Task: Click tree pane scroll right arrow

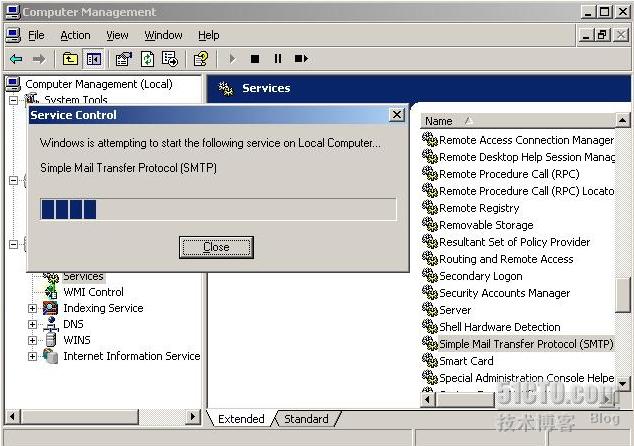Action: click(x=193, y=416)
